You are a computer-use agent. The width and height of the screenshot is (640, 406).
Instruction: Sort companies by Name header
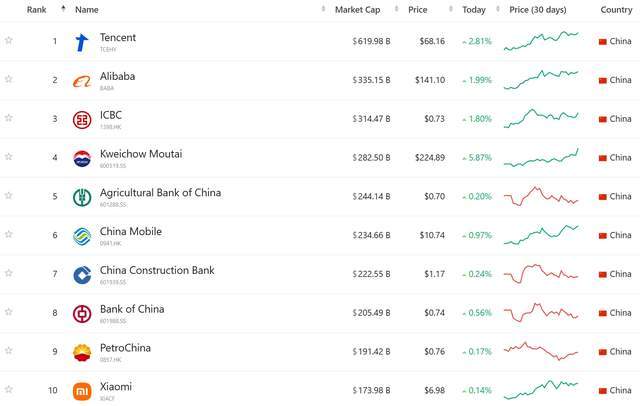[x=87, y=10]
